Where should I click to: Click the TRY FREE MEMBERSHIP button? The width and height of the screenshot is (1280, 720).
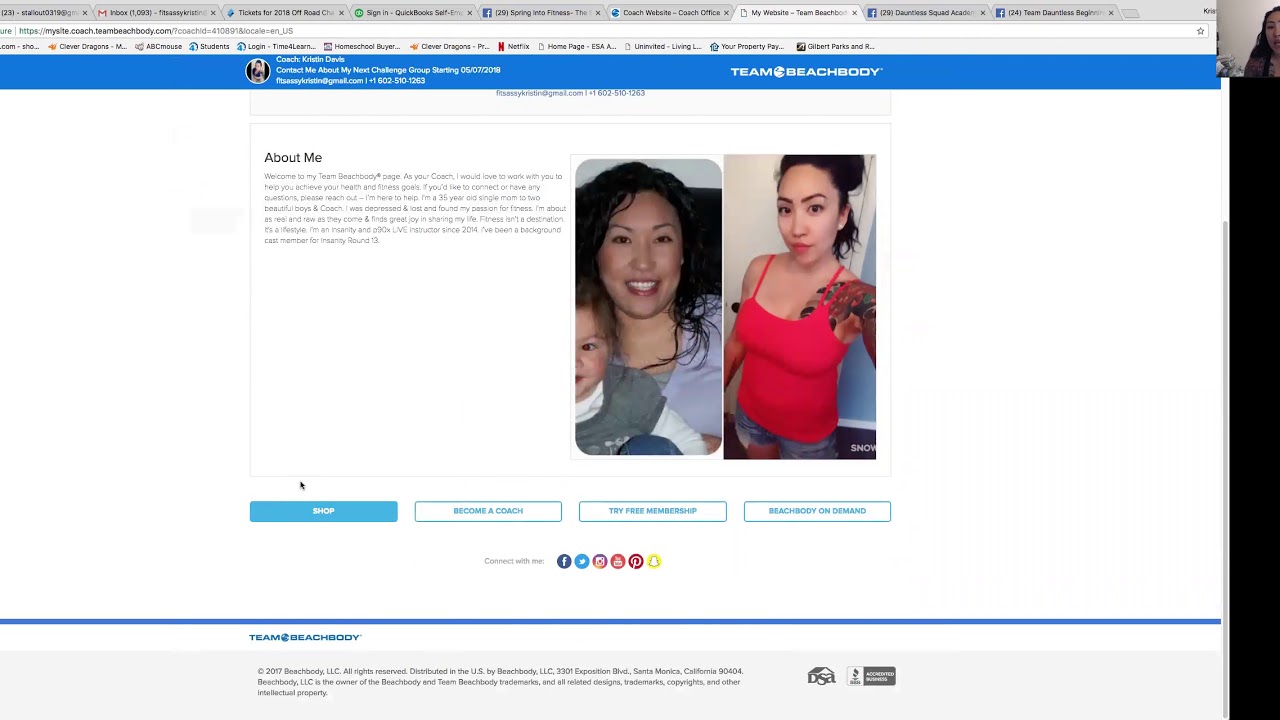(x=652, y=511)
